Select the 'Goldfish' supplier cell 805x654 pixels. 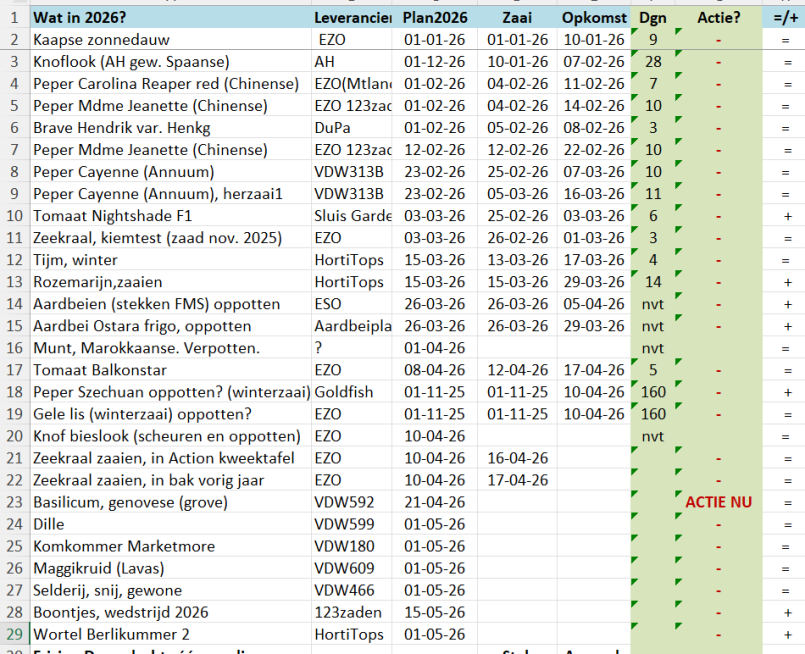[x=348, y=392]
